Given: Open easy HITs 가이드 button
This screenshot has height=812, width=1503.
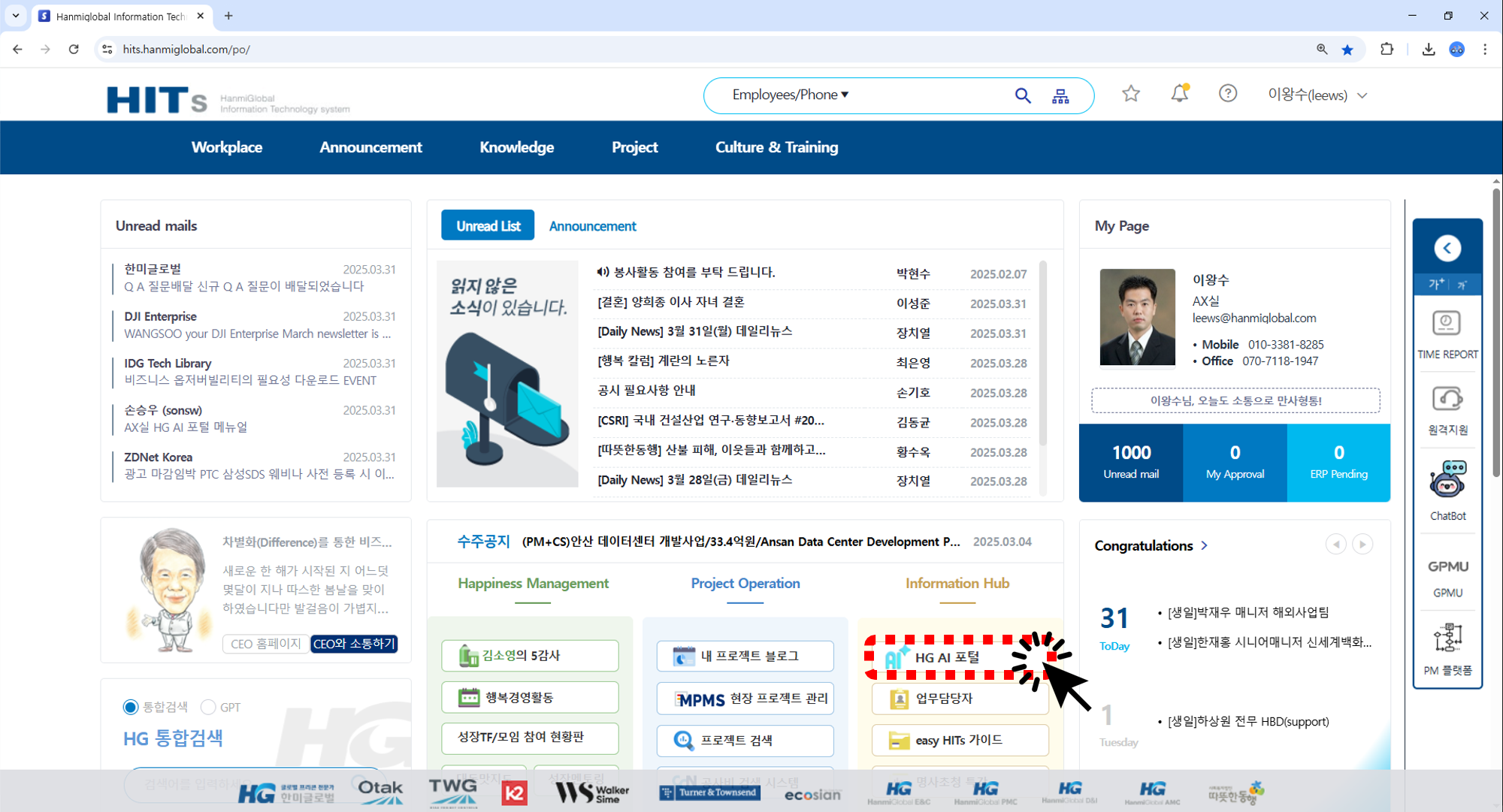Looking at the screenshot, I should coord(960,740).
